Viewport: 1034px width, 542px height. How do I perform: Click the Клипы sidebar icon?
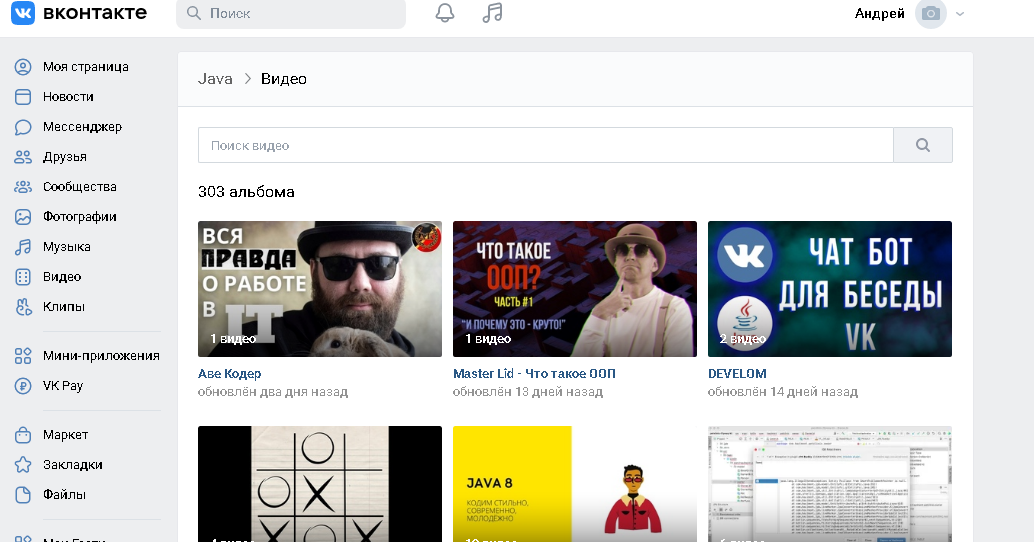point(23,307)
